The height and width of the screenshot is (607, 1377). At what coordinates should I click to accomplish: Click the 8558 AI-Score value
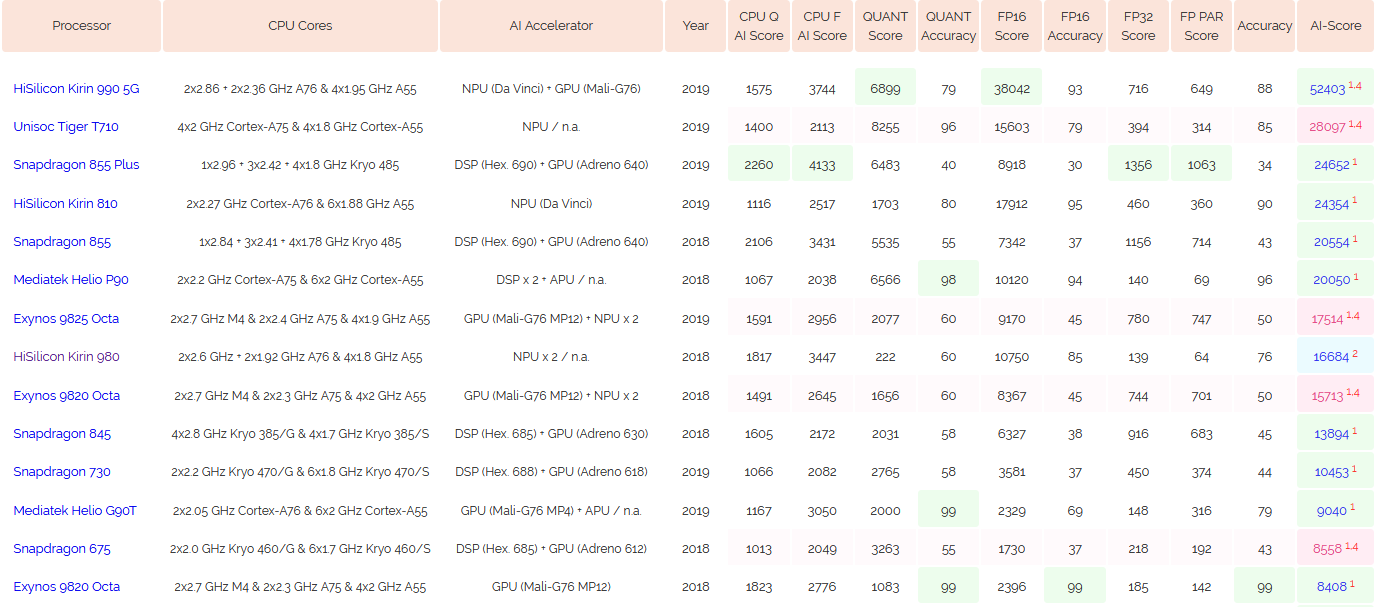click(1327, 549)
